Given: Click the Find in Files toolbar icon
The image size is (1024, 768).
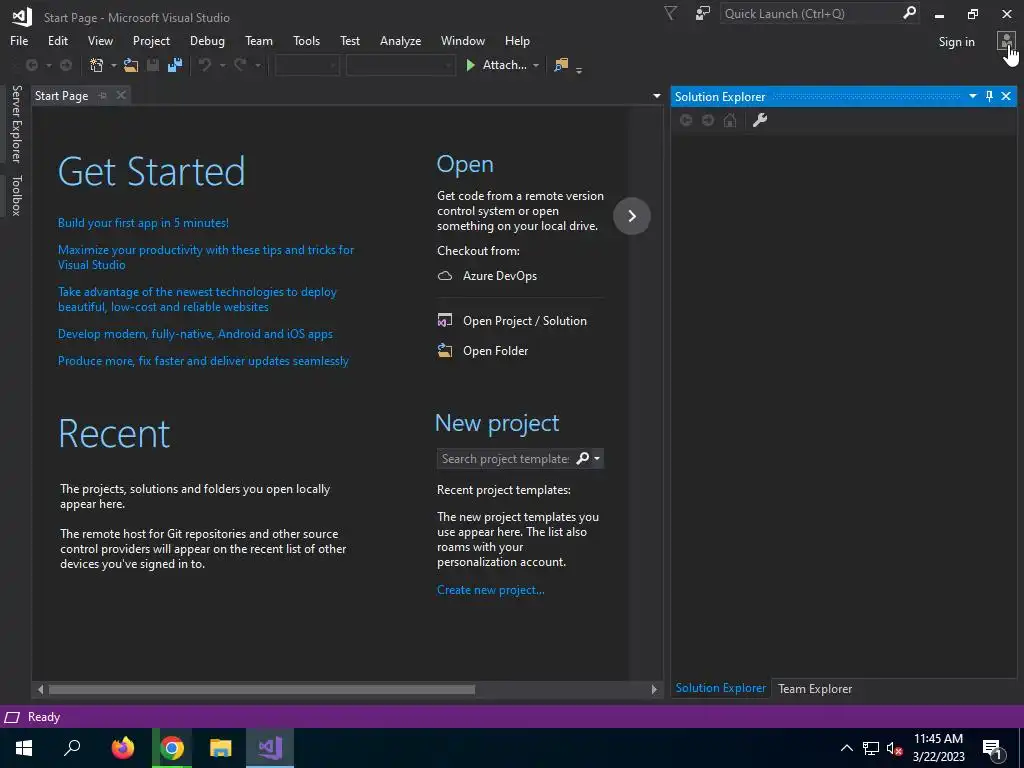Looking at the screenshot, I should [x=561, y=65].
